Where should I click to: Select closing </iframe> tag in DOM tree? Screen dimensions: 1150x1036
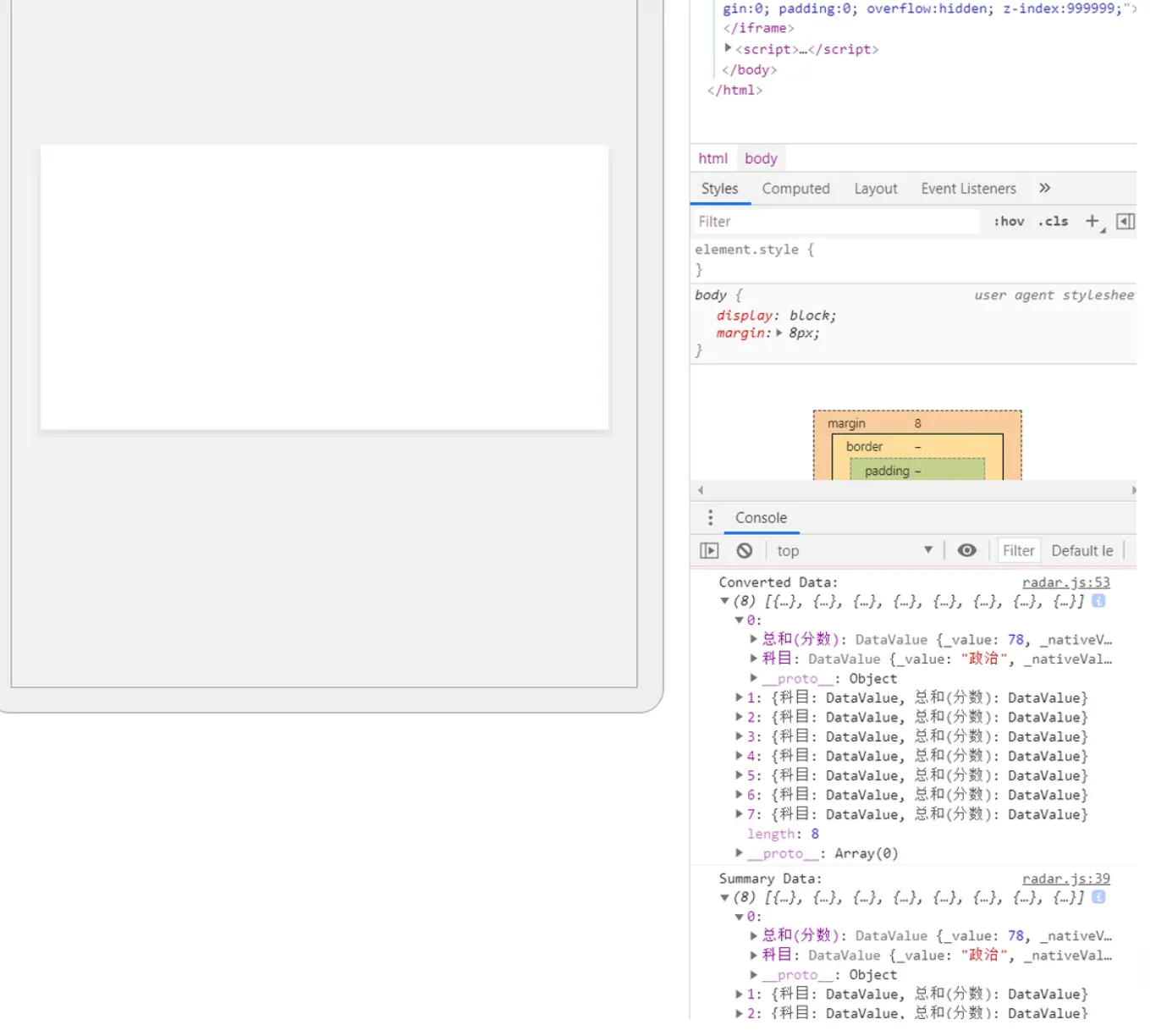758,28
